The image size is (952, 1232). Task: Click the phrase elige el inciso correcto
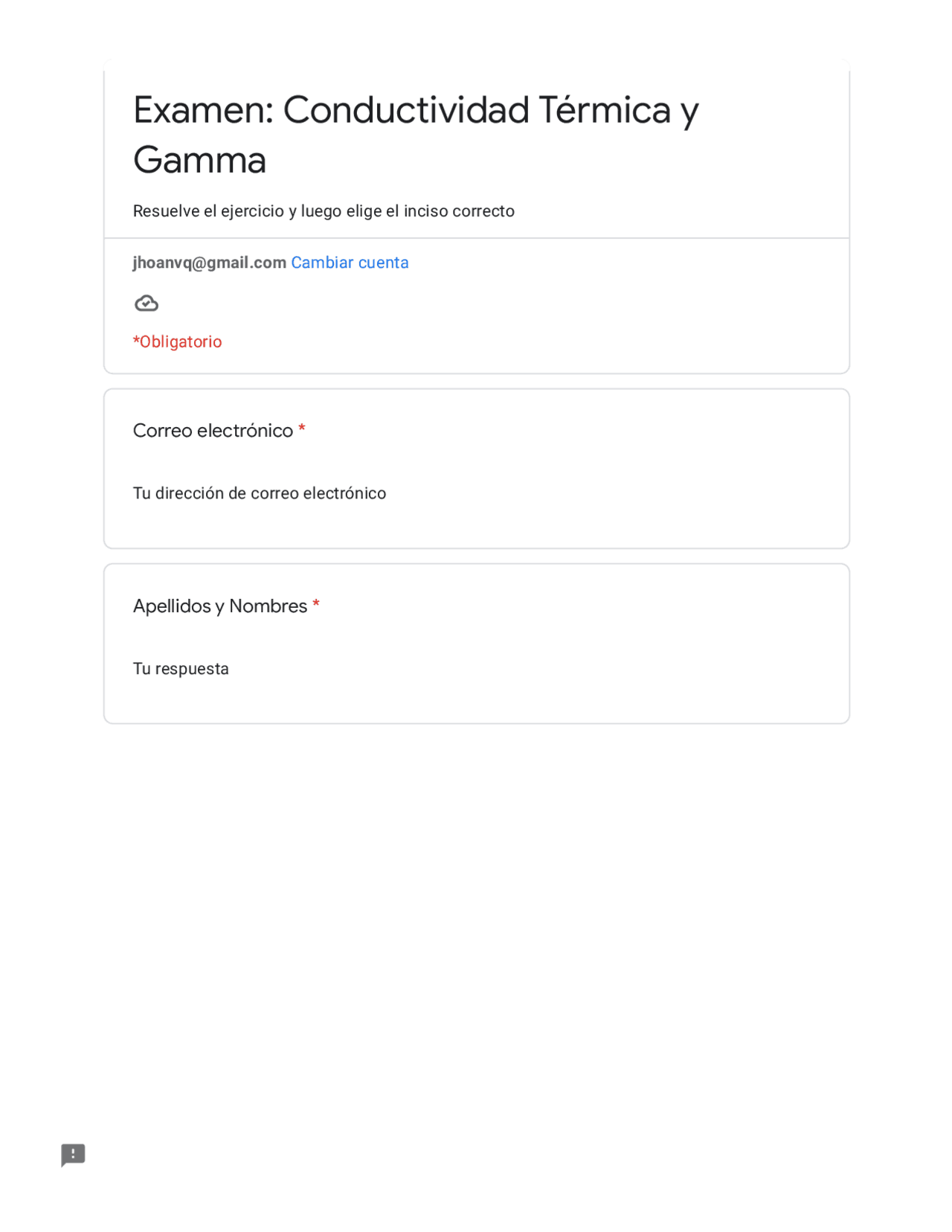click(x=431, y=211)
